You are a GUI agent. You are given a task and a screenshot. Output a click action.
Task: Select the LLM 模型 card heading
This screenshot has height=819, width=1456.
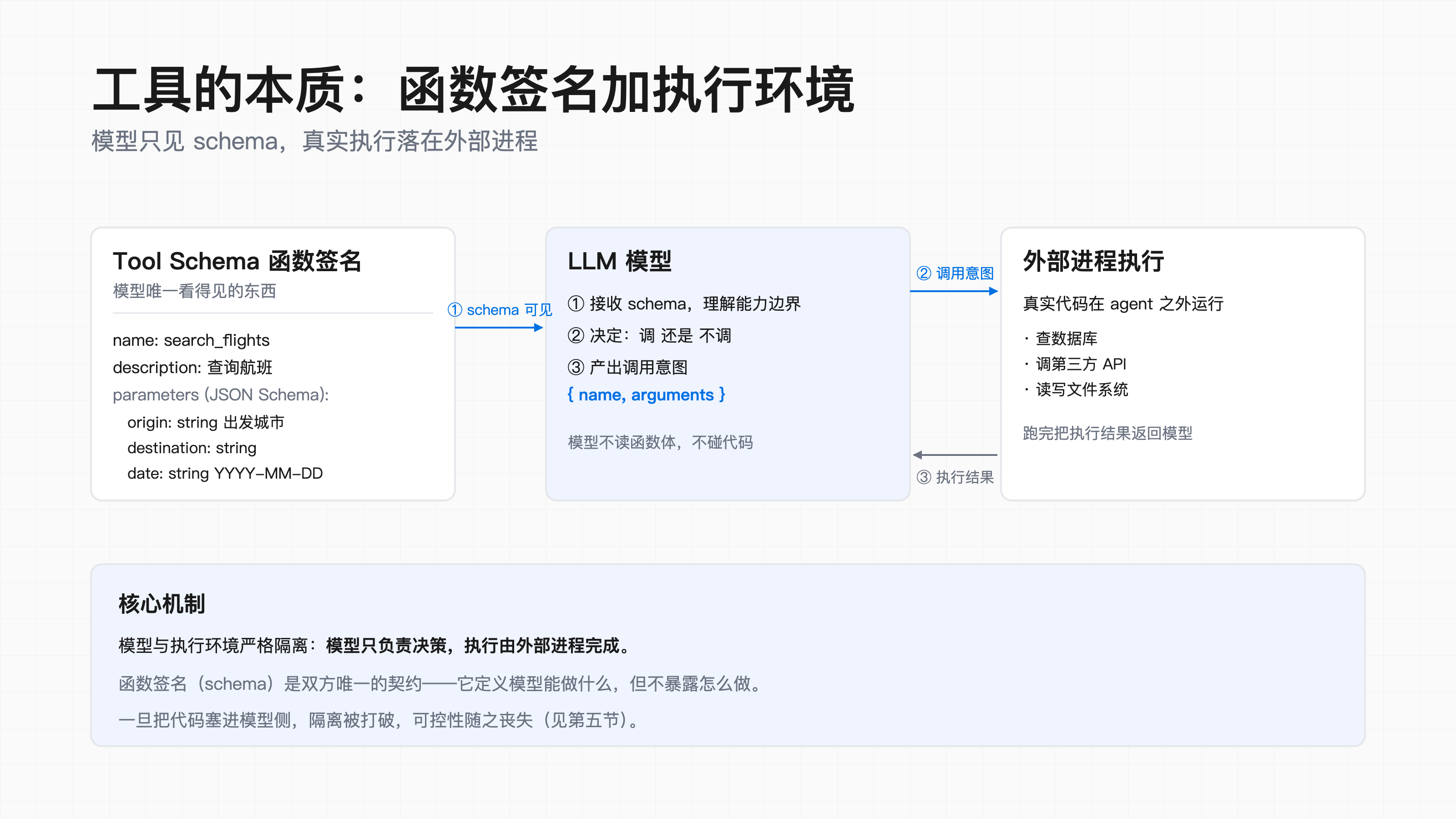[619, 261]
